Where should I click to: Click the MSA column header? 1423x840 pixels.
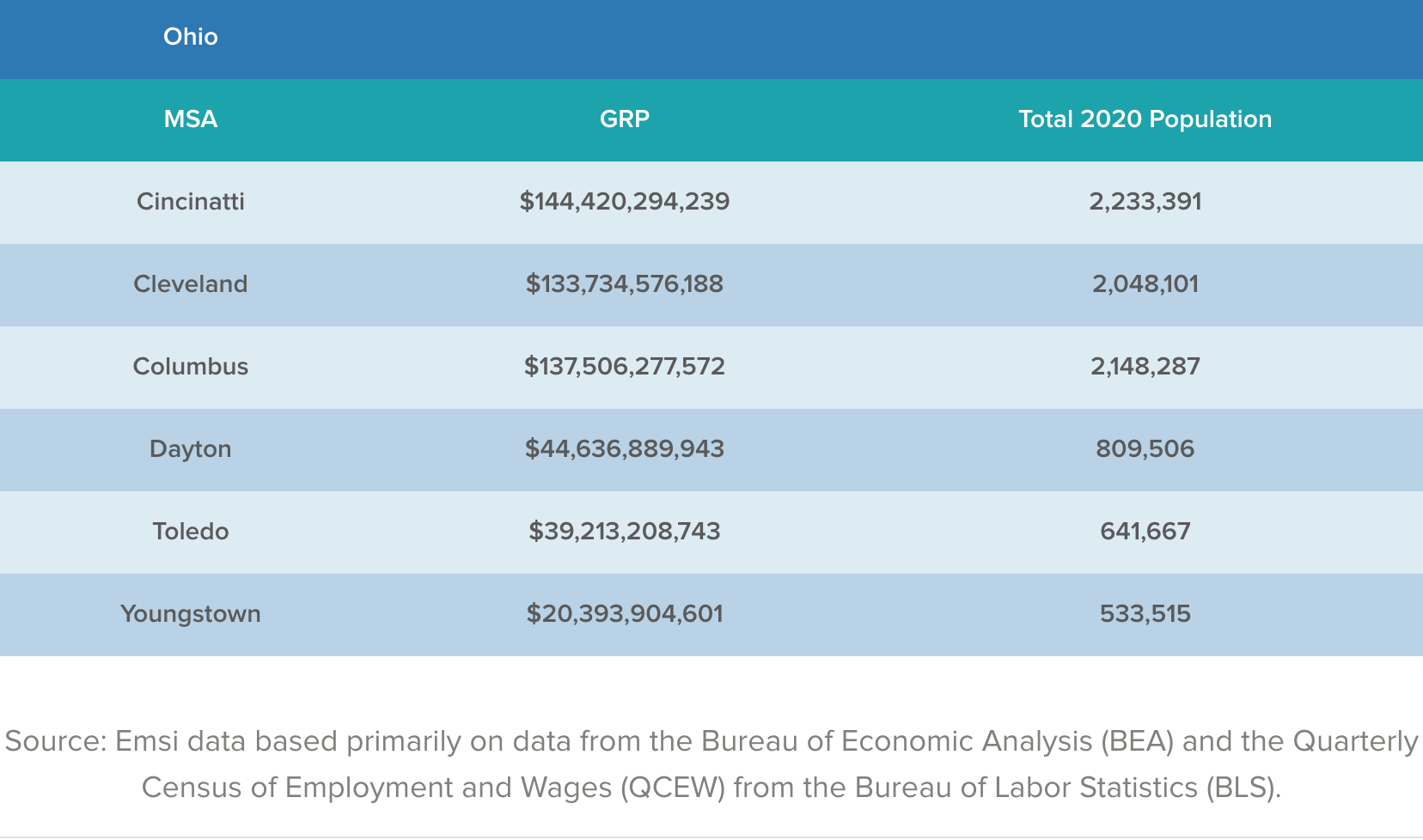191,119
